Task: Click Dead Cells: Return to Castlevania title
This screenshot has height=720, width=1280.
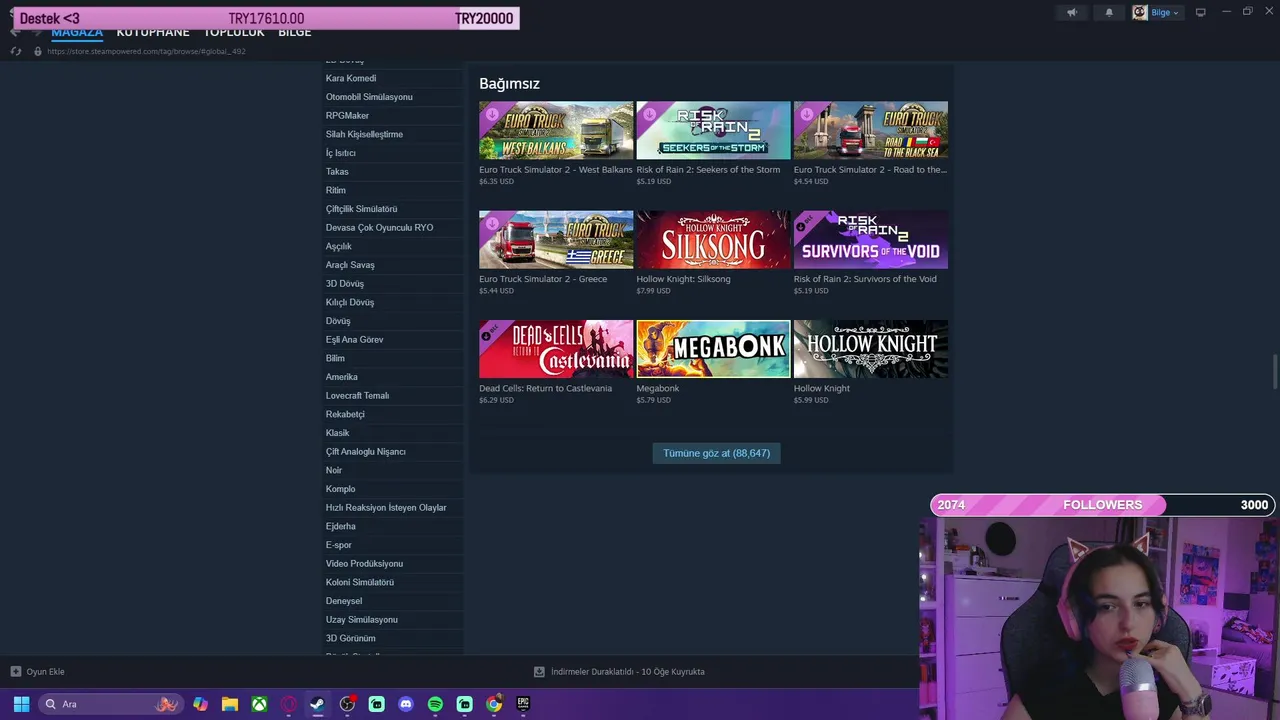Action: pos(545,389)
